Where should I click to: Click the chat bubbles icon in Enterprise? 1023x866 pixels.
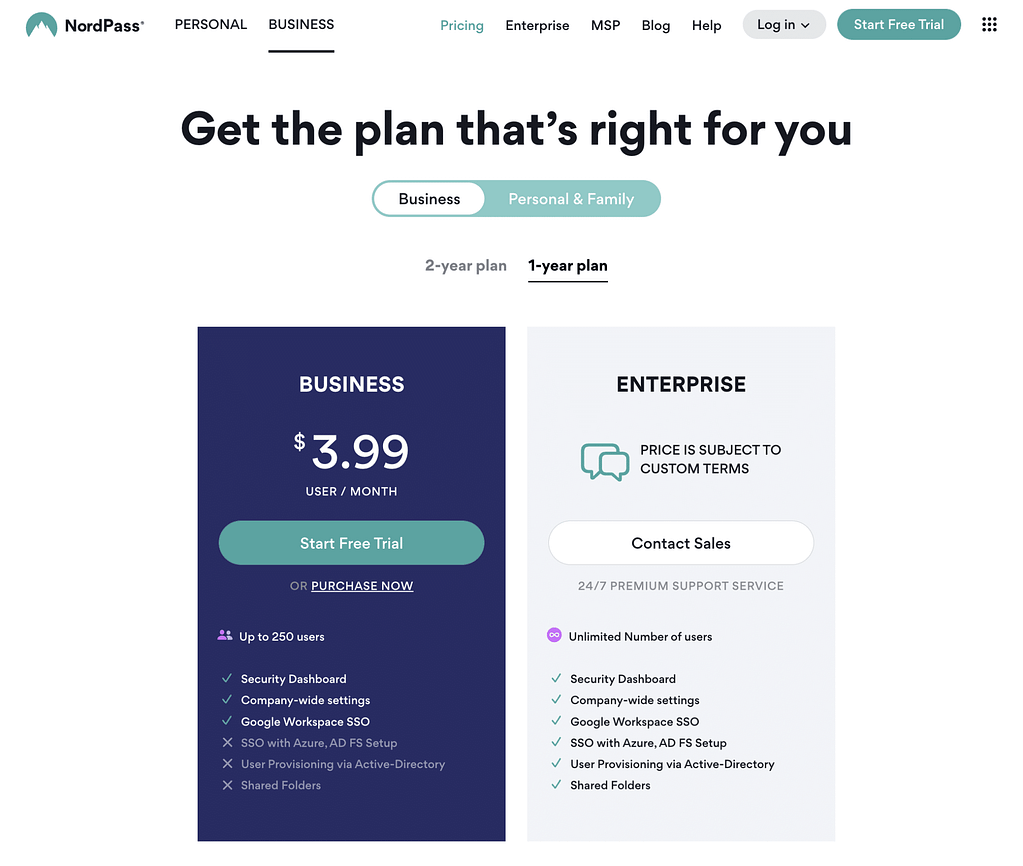coord(604,461)
